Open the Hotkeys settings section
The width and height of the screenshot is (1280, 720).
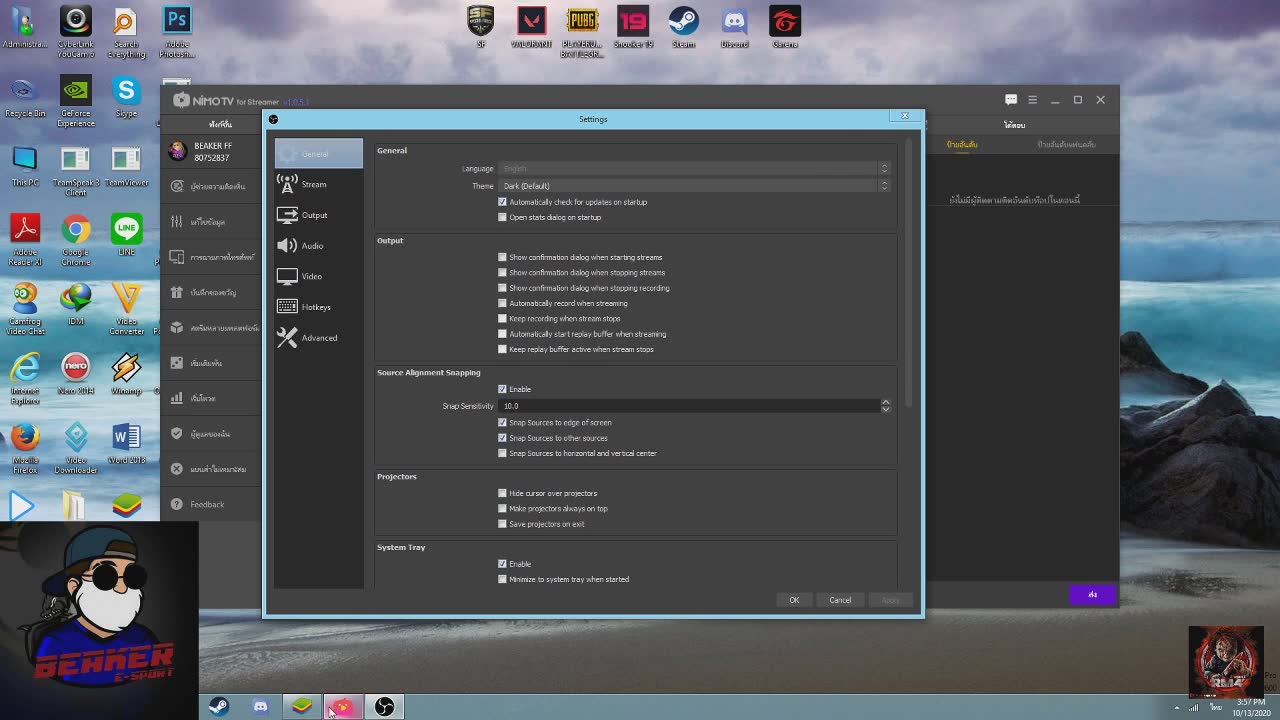tap(315, 307)
